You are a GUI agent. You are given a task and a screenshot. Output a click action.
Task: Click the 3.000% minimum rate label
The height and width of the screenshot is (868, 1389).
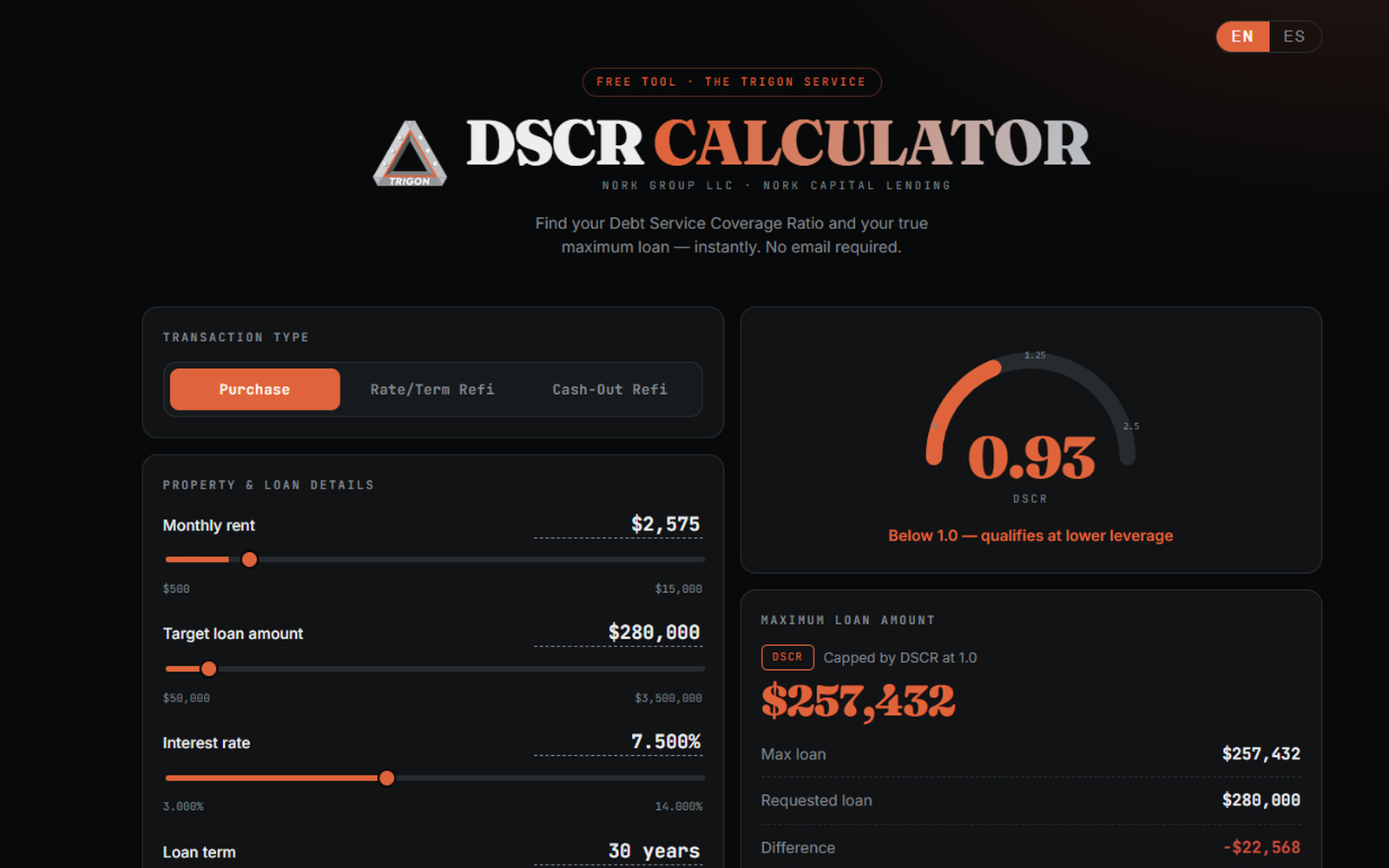pos(183,806)
